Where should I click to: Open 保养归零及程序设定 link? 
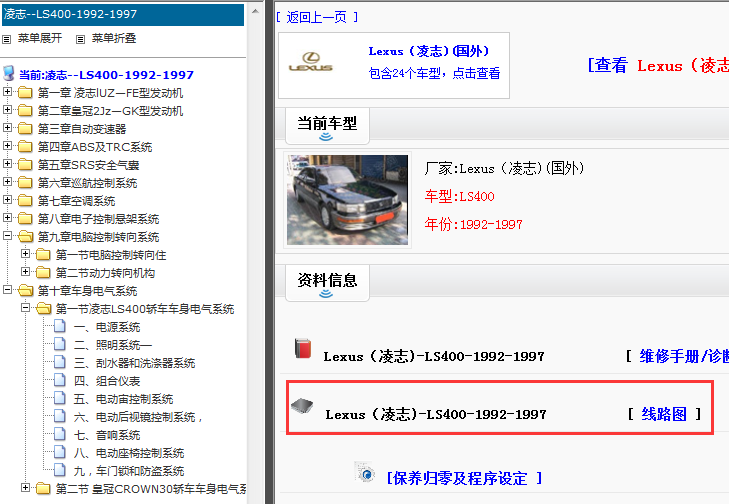point(464,478)
